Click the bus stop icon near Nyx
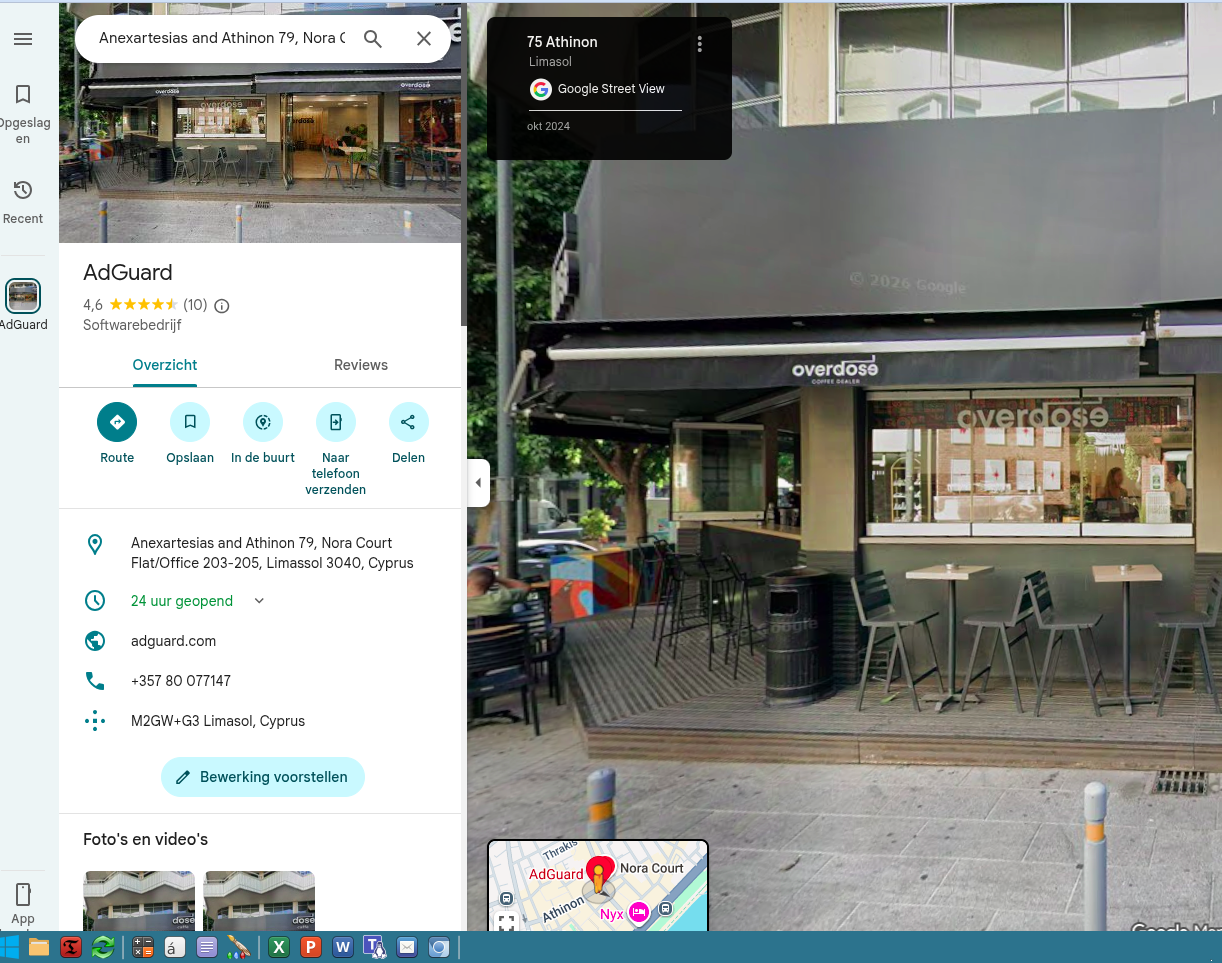Screen dimensions: 1222x963 pyautogui.click(x=666, y=908)
